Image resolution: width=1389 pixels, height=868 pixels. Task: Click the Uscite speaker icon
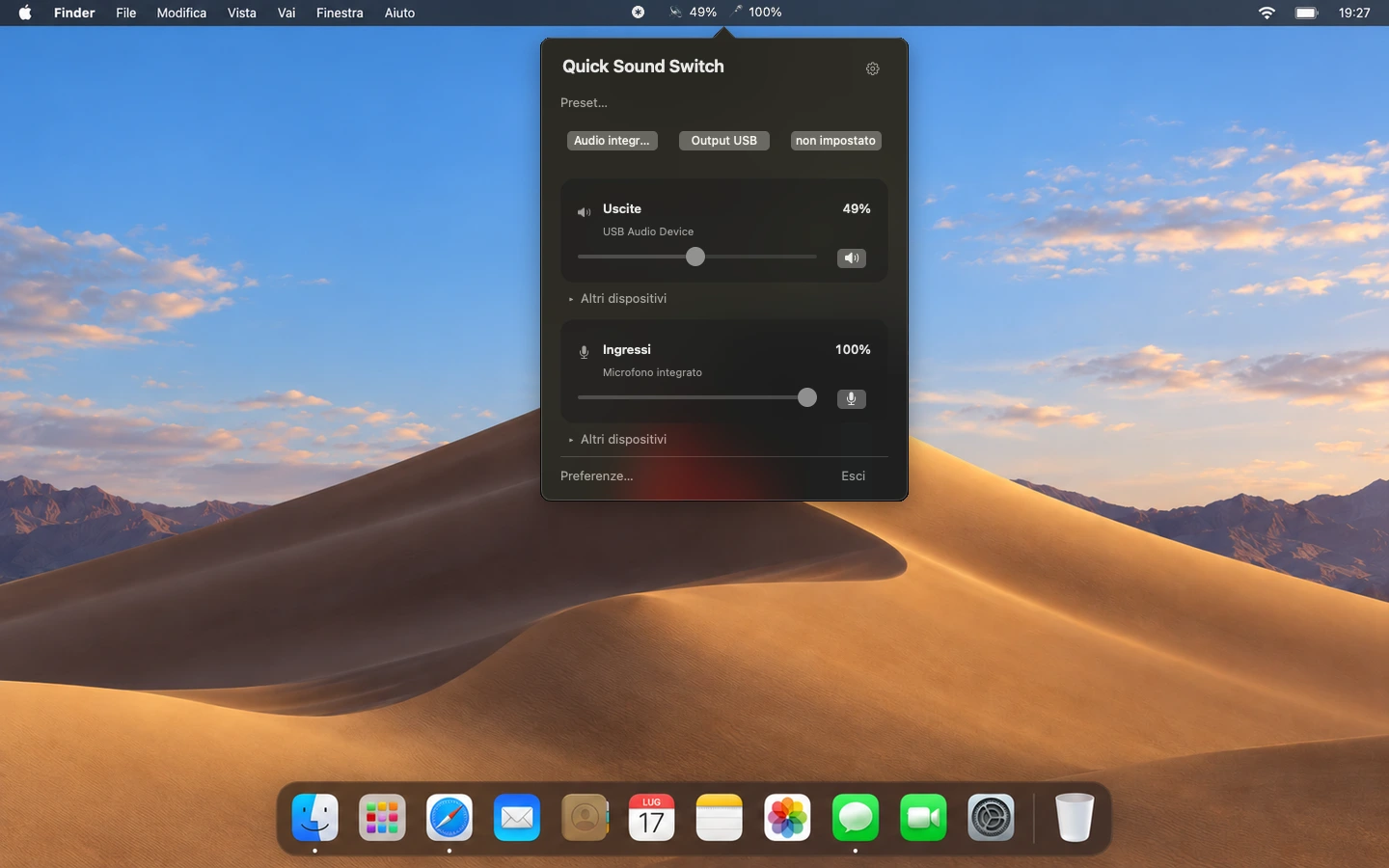pyautogui.click(x=584, y=212)
